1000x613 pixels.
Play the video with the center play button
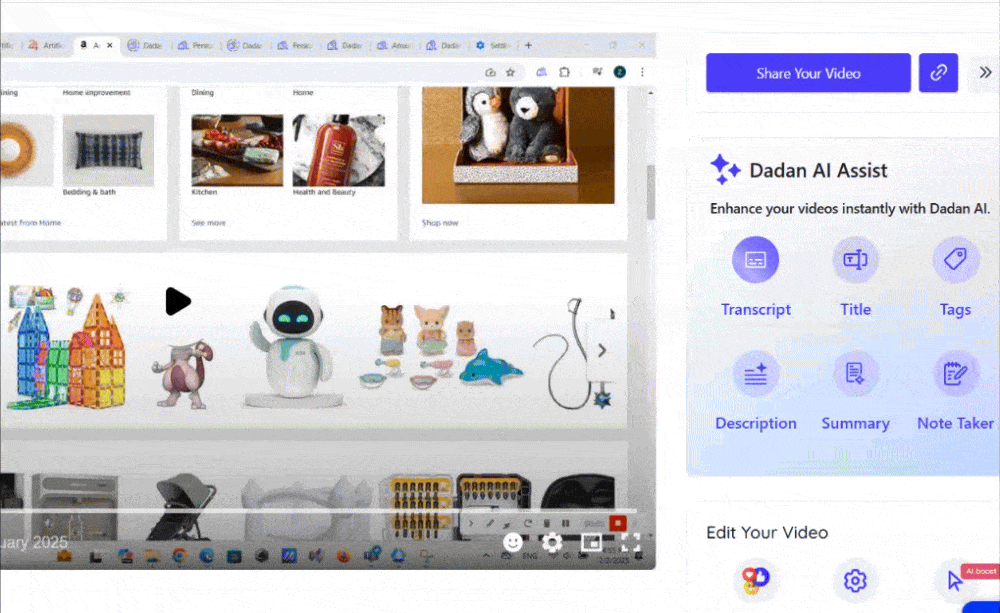[177, 301]
